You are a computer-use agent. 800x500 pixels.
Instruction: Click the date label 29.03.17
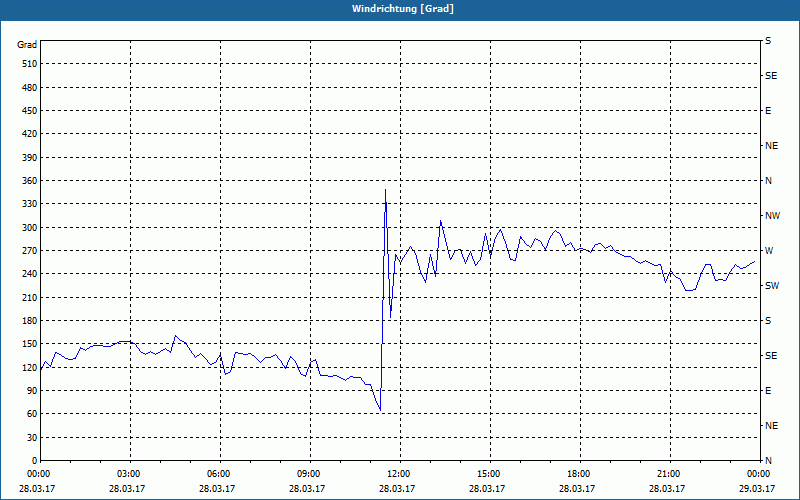[757, 488]
